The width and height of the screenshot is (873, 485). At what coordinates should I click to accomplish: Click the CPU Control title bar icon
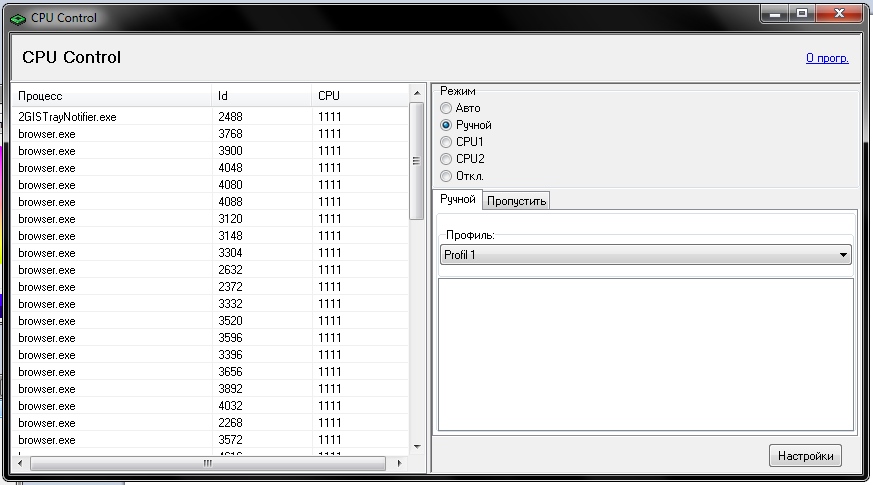pos(17,17)
